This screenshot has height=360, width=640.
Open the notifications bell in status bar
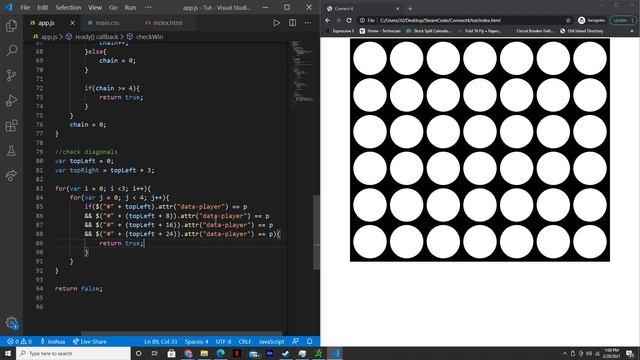point(309,341)
